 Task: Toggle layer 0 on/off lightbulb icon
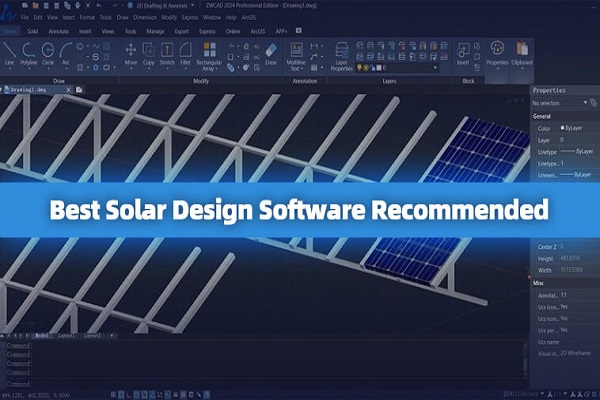tap(359, 68)
